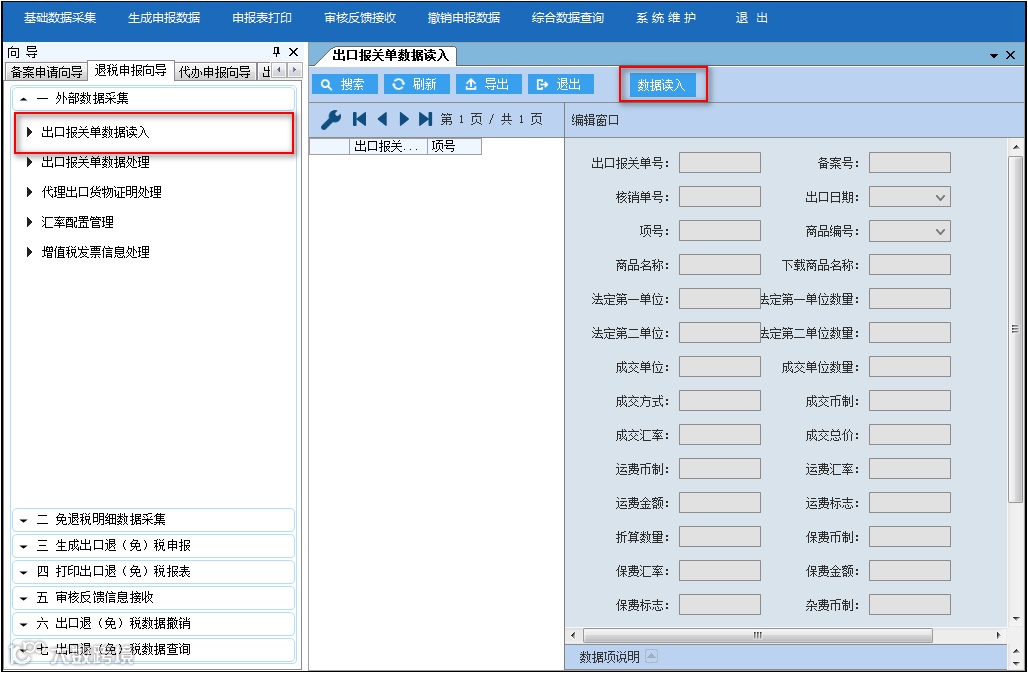This screenshot has height=673, width=1028.
Task: Click the 成交总价 input field
Action: [x=910, y=434]
